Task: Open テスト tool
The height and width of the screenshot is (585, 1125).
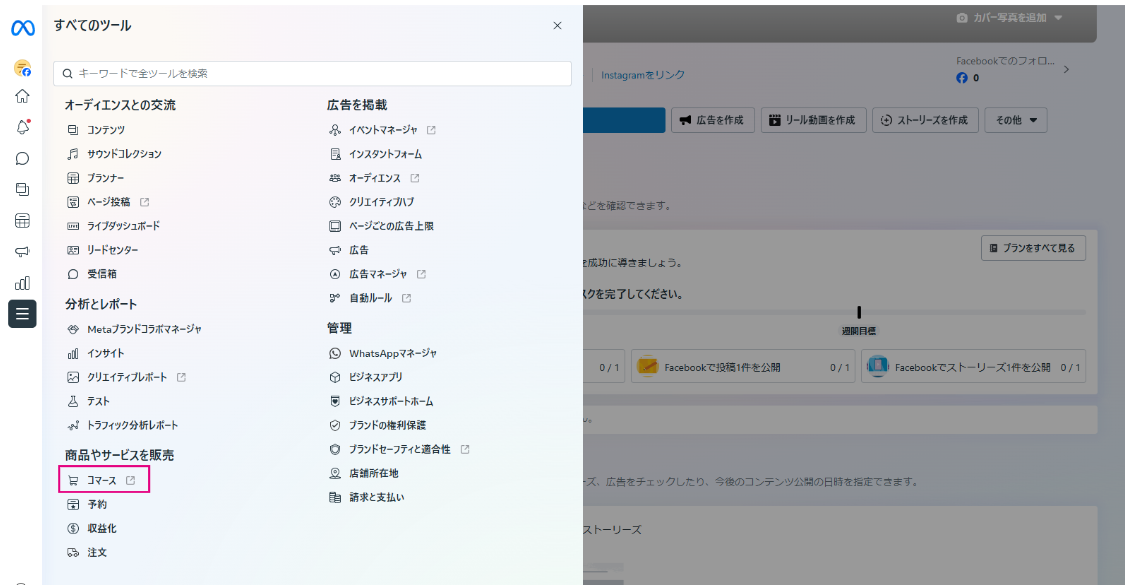Action: 88,401
